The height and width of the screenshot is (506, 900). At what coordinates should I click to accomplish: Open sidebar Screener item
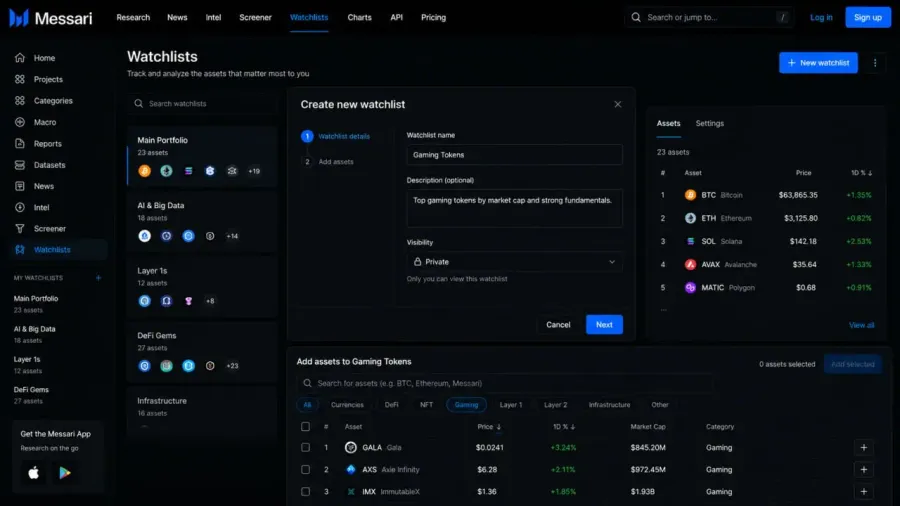click(x=49, y=228)
